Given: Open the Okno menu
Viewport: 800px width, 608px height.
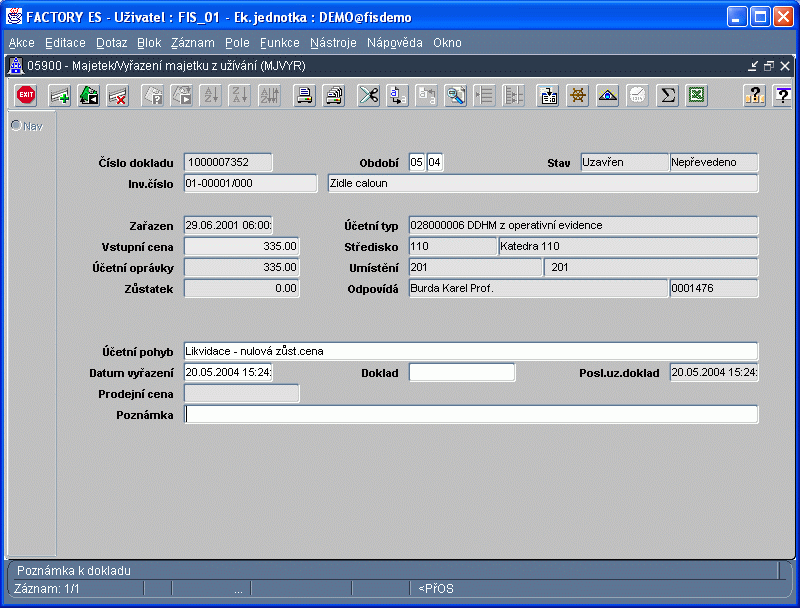Looking at the screenshot, I should pyautogui.click(x=447, y=43).
